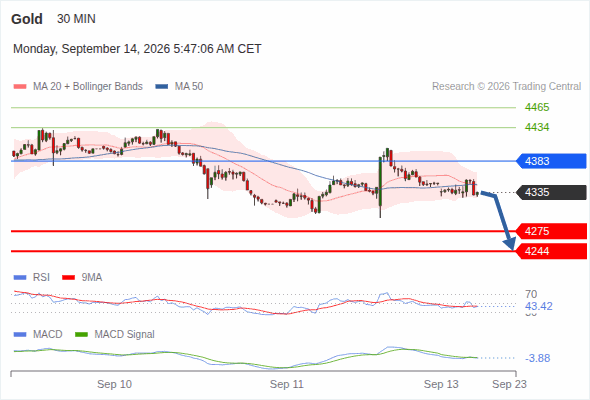Viewport: 590px width, 400px height.
Task: Click the MA 50 legend label
Action: click(189, 87)
